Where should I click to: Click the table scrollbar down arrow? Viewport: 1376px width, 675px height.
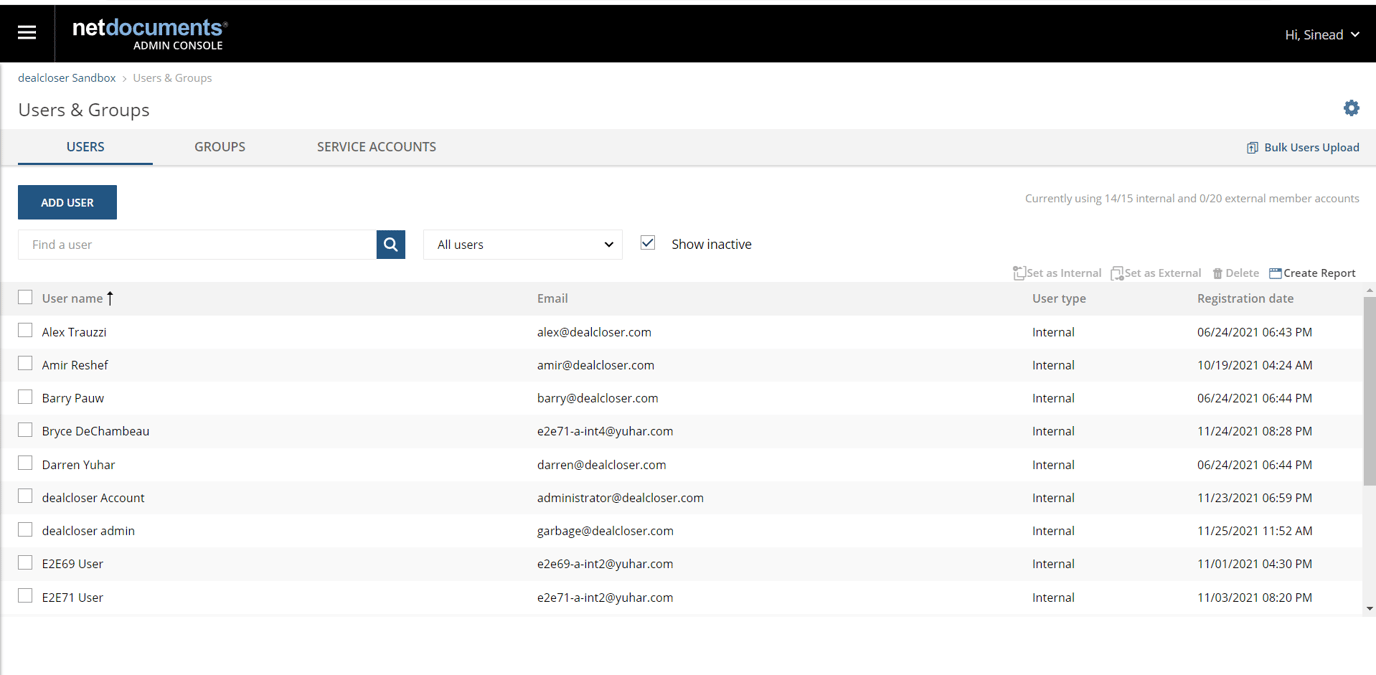point(1369,608)
